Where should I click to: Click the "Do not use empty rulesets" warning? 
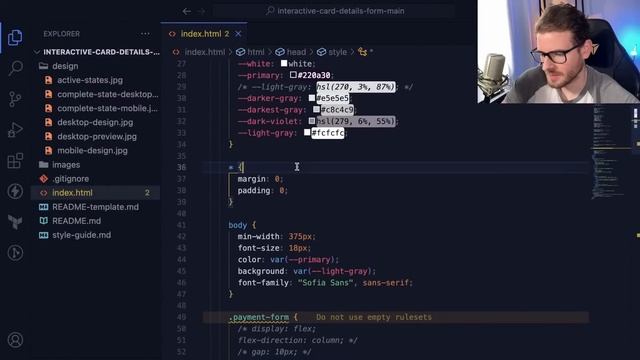373,317
